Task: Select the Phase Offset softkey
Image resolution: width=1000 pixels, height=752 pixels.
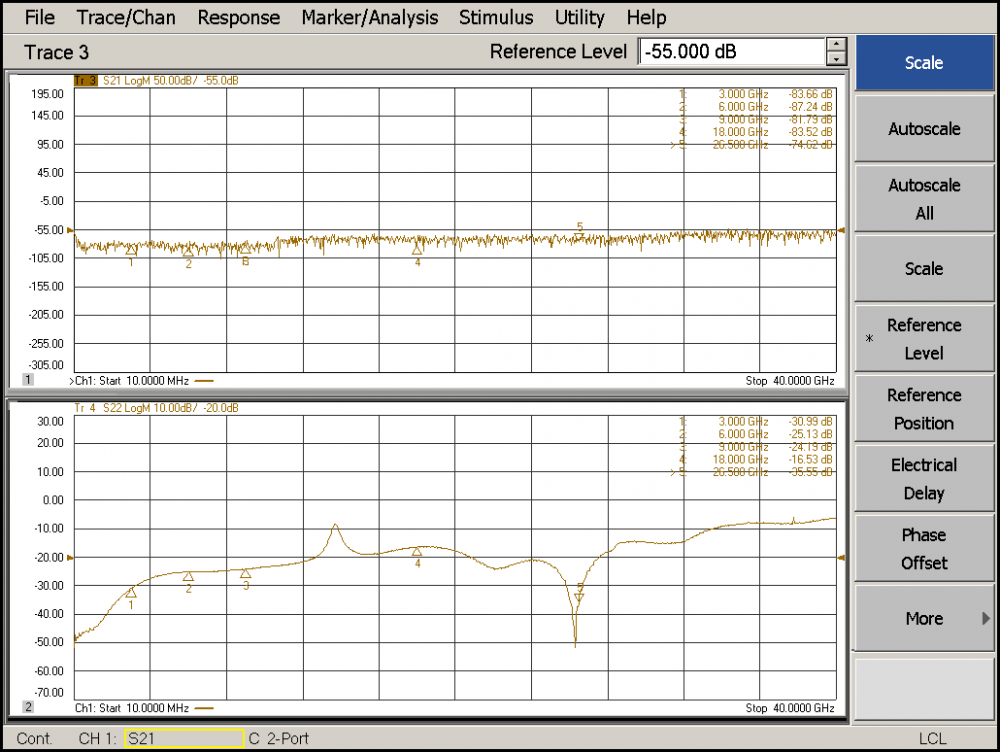Action: point(923,549)
